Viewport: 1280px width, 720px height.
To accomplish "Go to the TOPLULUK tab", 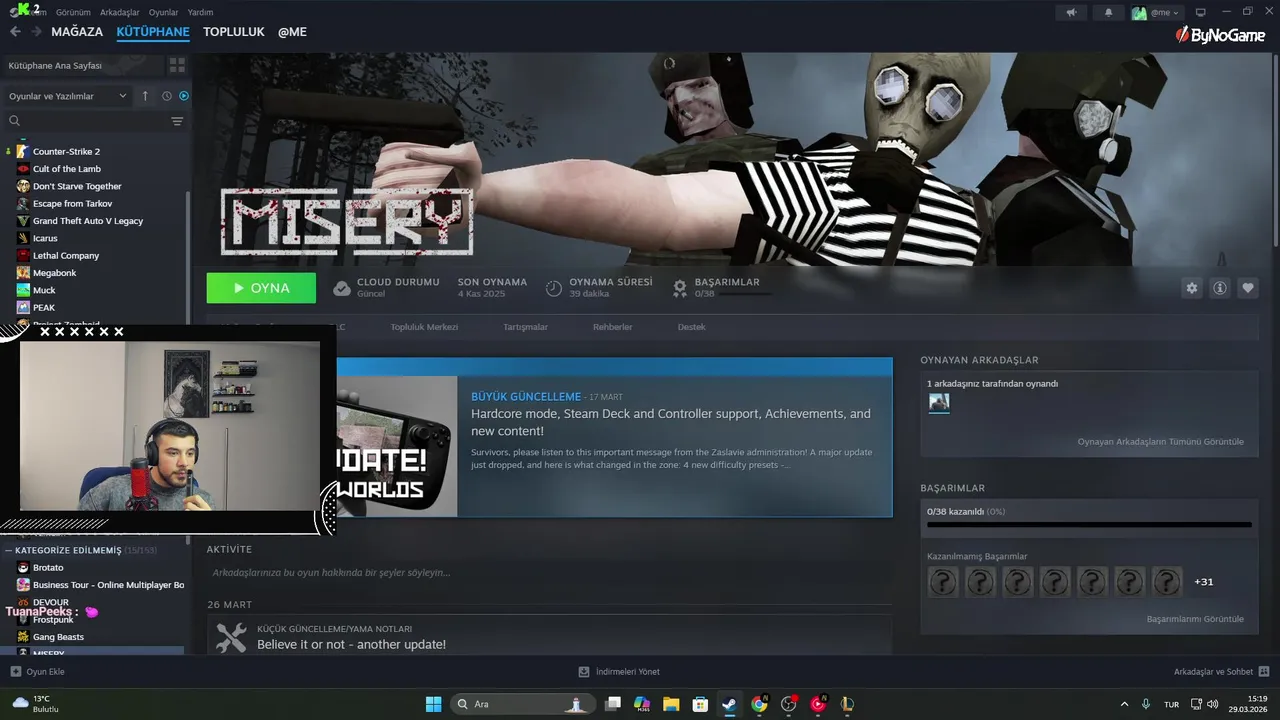I will pos(234,32).
